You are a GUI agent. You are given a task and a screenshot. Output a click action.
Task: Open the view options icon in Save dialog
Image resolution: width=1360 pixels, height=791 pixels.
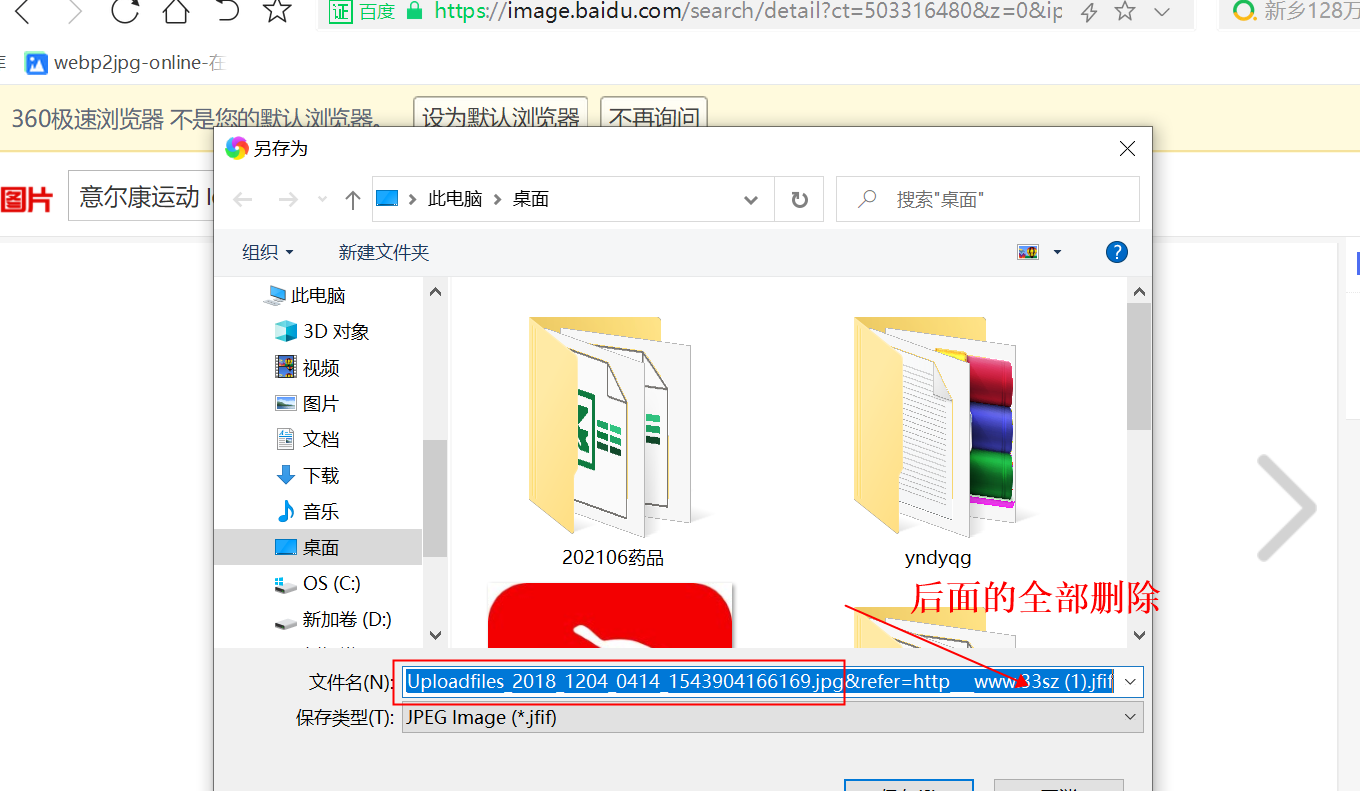pos(1029,252)
